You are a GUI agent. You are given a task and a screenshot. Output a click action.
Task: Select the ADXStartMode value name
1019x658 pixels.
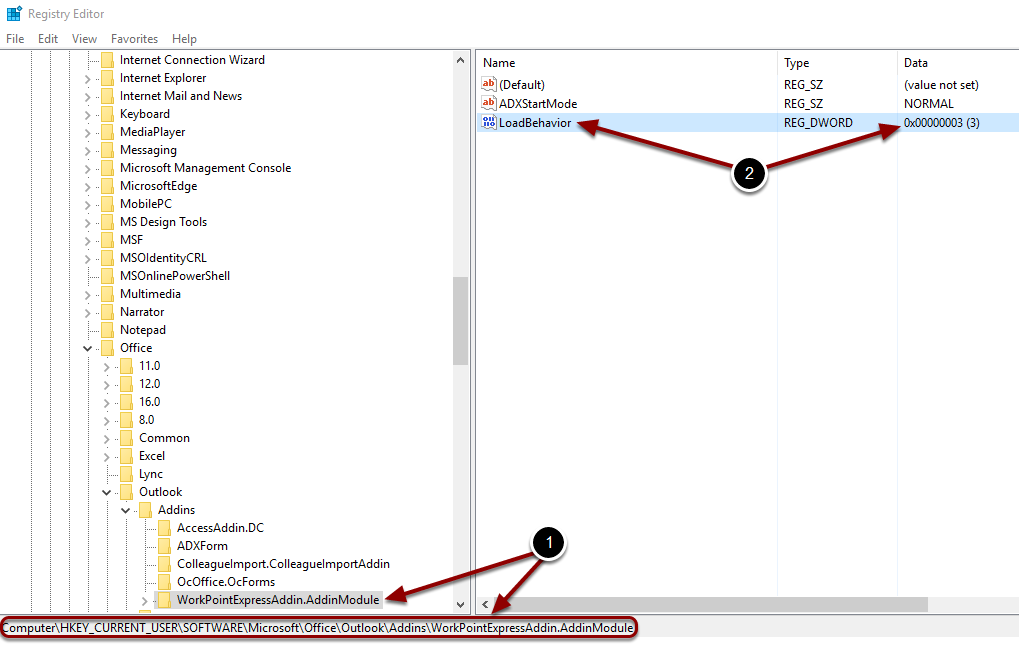coord(538,103)
